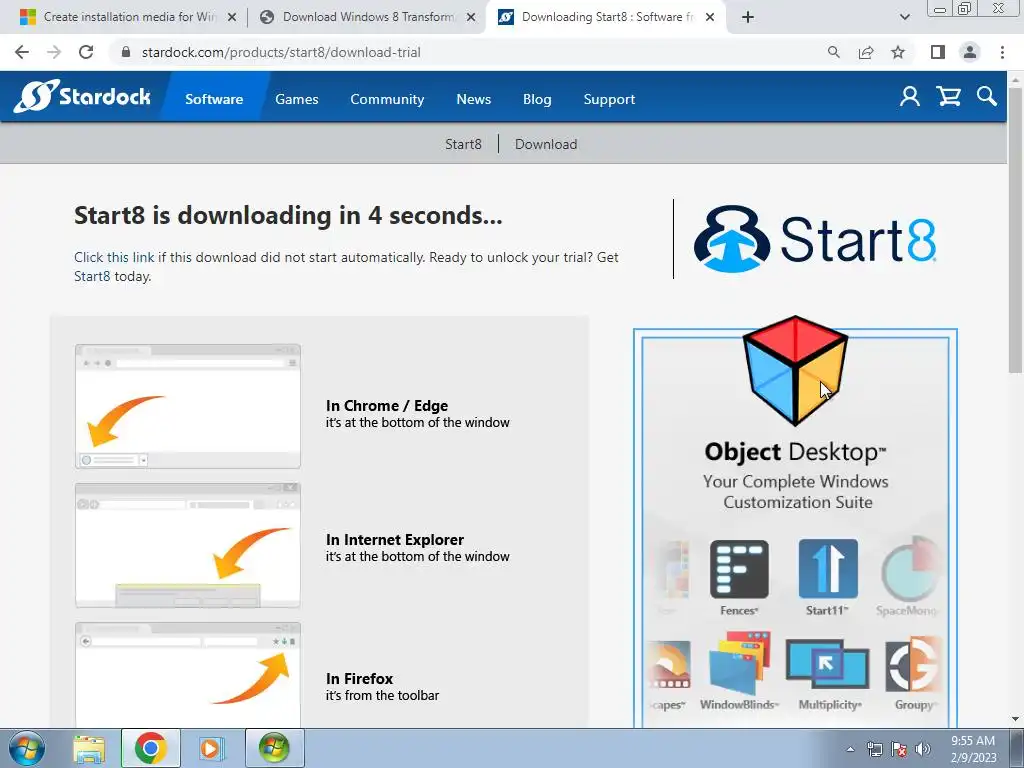1024x768 pixels.
Task: Click the Chrome zoom magnifier icon
Action: click(833, 52)
